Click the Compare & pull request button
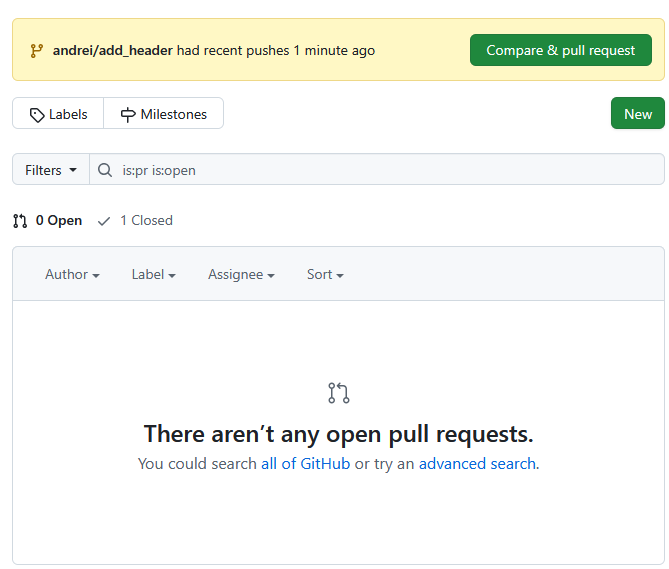This screenshot has height=569, width=669. (561, 50)
